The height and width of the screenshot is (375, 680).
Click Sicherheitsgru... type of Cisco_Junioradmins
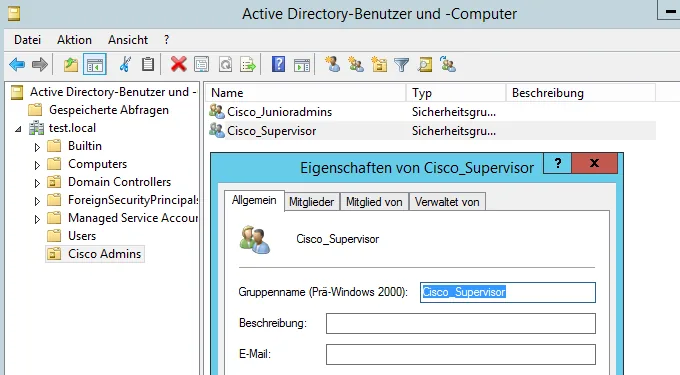coord(454,112)
